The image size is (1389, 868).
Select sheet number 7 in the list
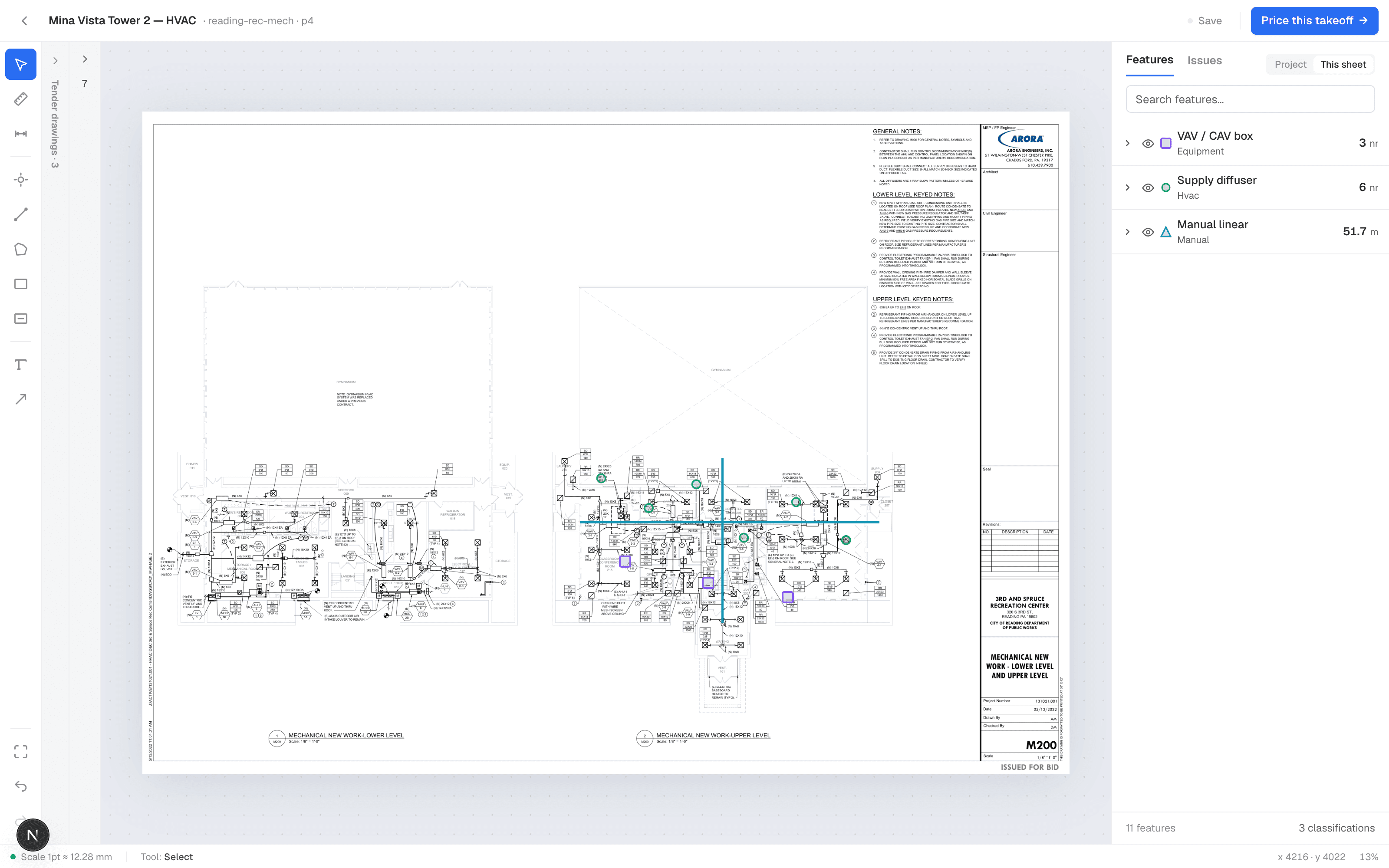click(84, 84)
